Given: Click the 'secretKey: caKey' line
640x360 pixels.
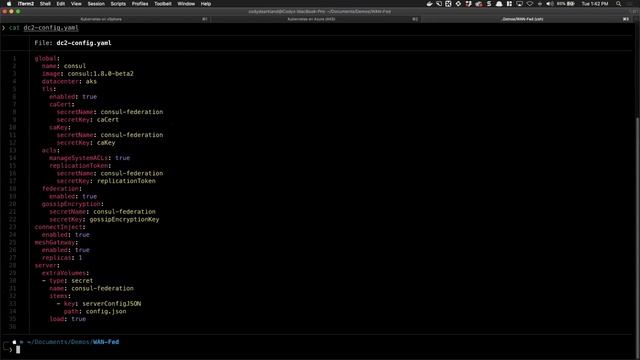Looking at the screenshot, I should pos(86,143).
